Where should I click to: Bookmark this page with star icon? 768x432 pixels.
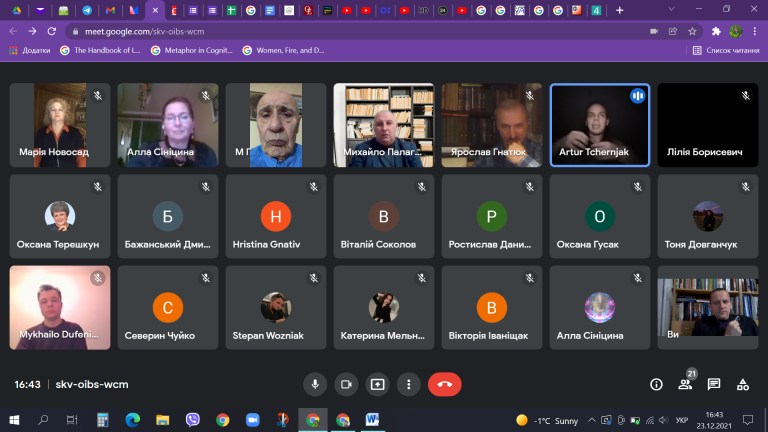tap(692, 31)
